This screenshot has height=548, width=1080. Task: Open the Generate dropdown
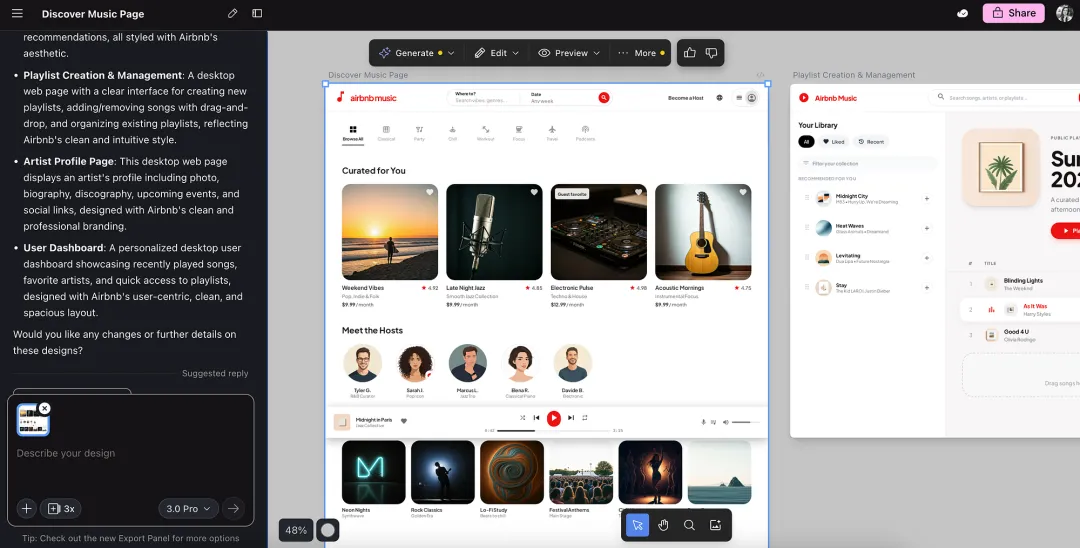416,53
